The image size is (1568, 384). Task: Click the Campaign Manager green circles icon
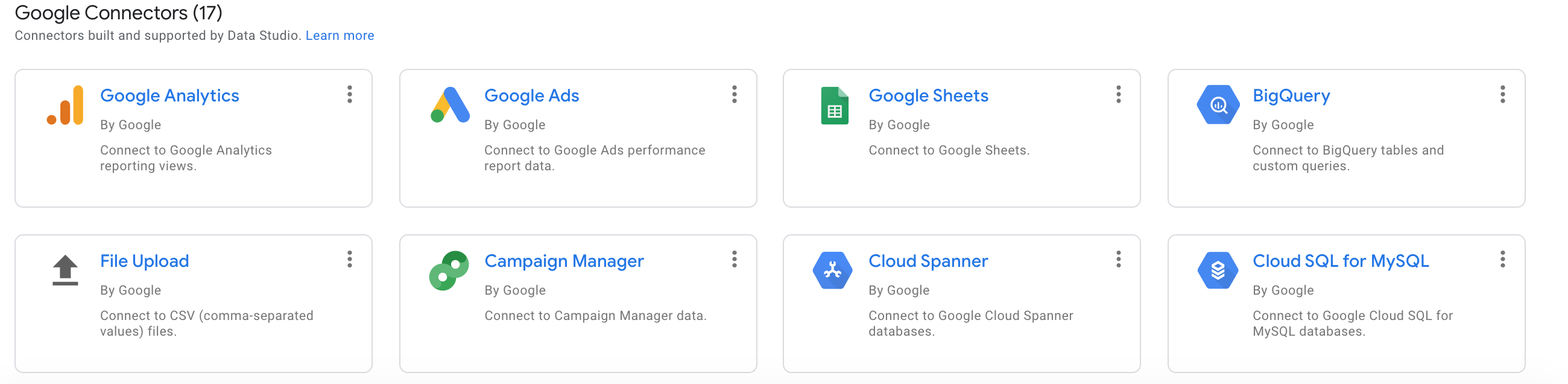click(449, 270)
